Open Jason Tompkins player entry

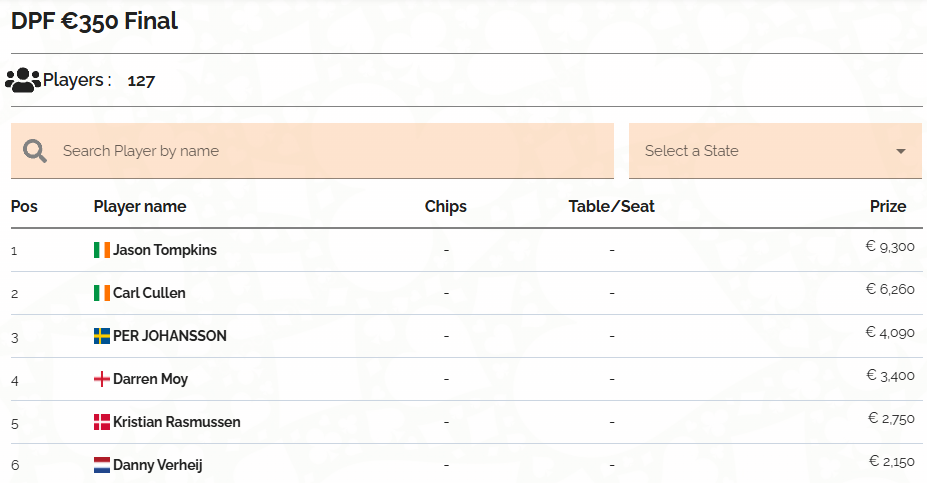coord(165,250)
